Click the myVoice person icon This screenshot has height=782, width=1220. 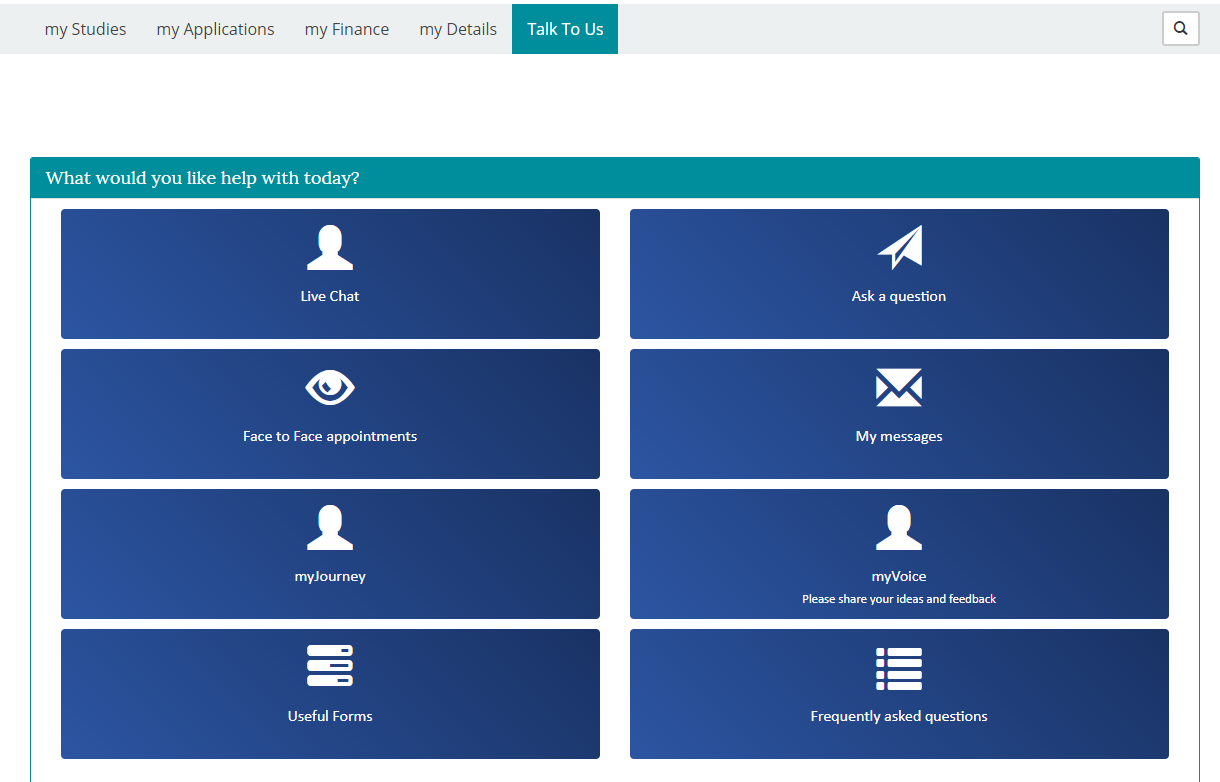[899, 528]
